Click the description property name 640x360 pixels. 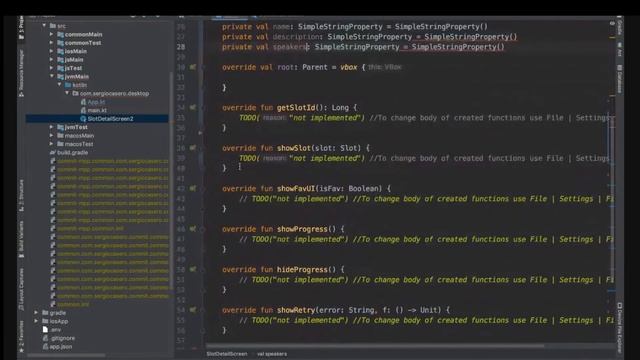tap(296, 37)
